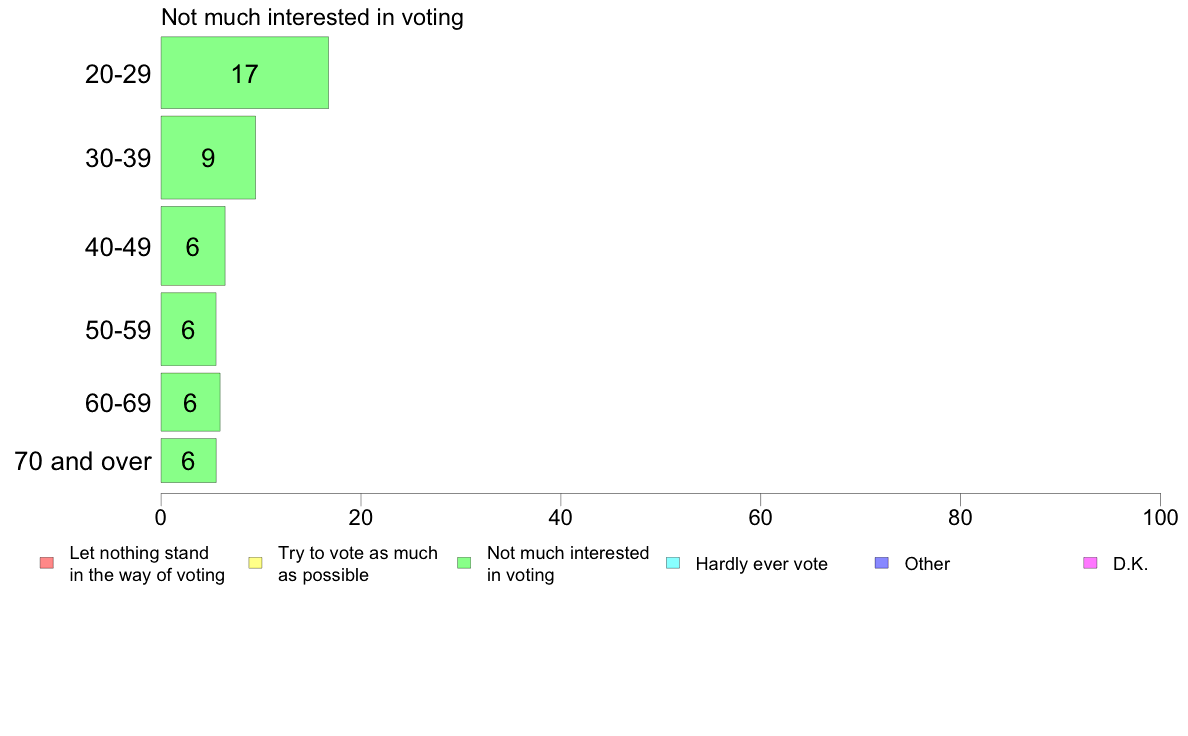This screenshot has width=1188, height=736.
Task: Click the 'D.K.' legend label
Action: [1130, 564]
